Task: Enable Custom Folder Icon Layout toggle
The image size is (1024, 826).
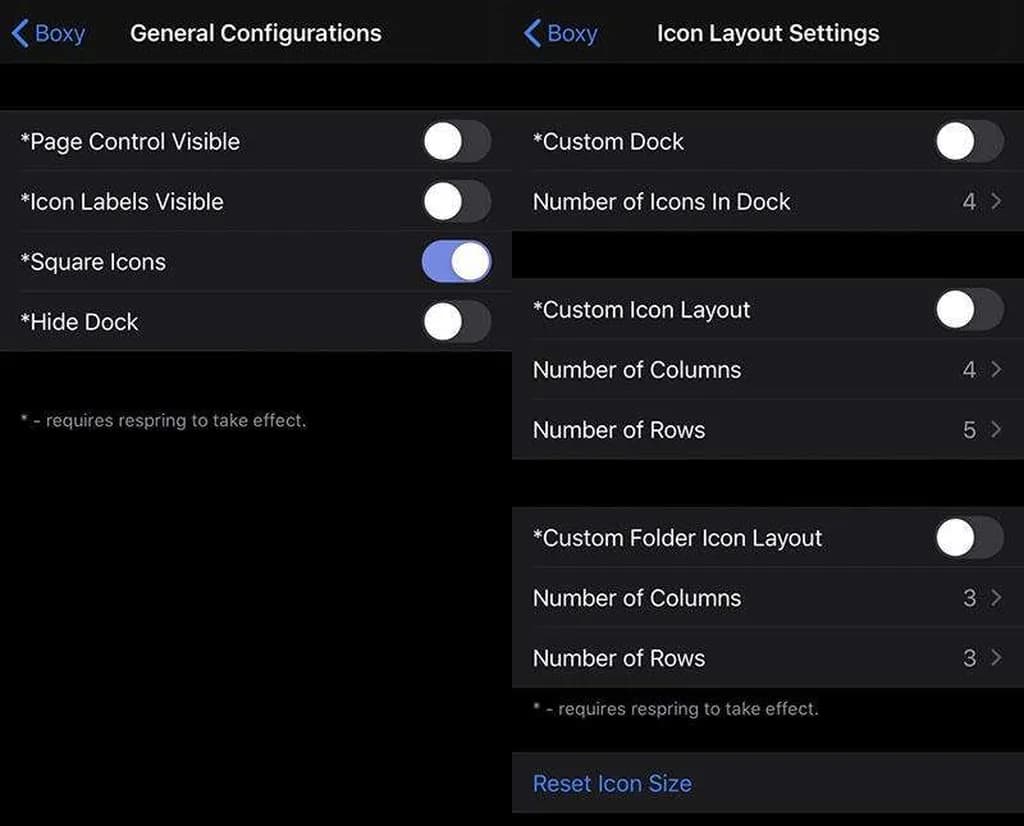Action: (x=968, y=538)
